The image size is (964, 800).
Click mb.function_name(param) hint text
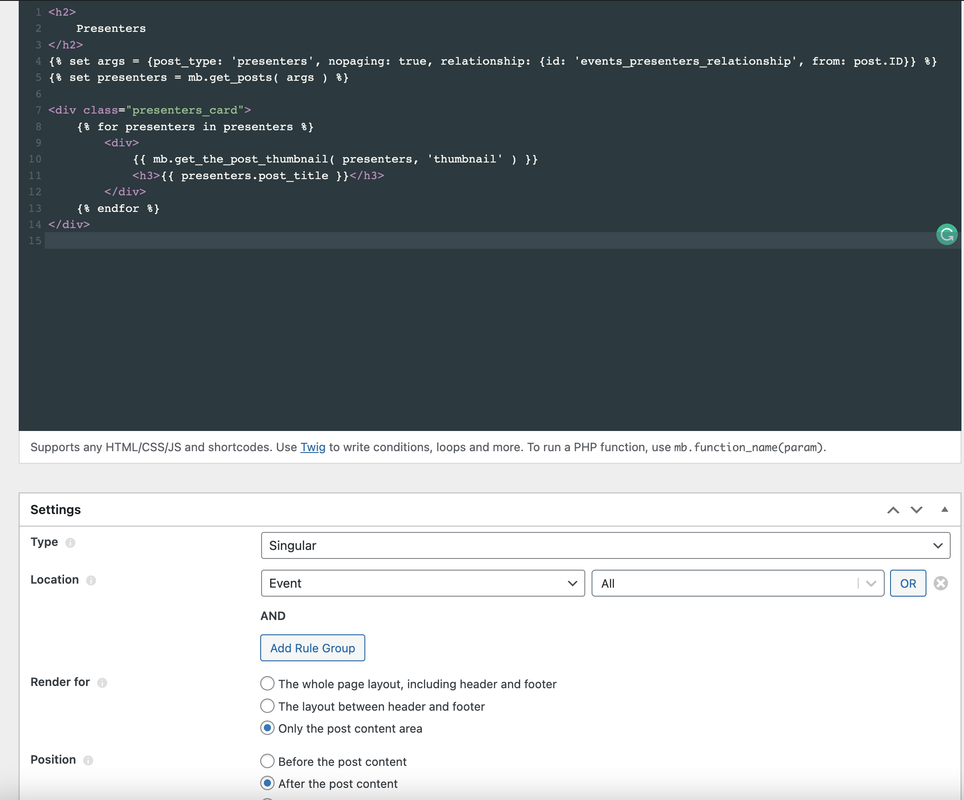coord(748,447)
